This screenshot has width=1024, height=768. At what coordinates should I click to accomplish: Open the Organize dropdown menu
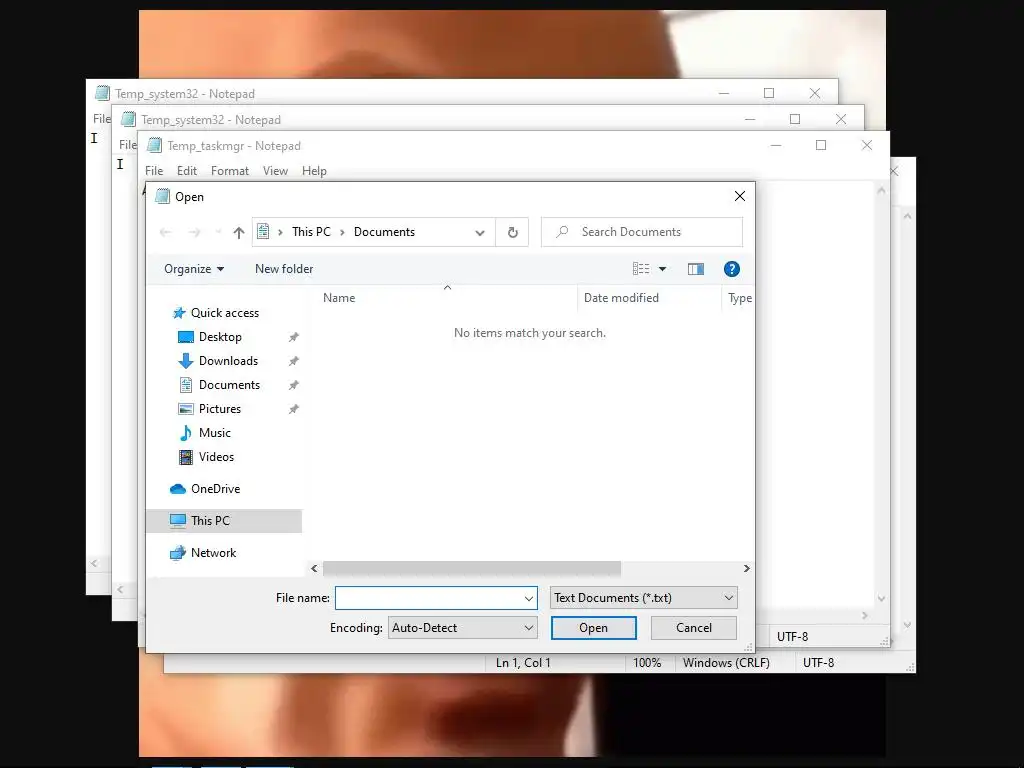[x=194, y=269]
